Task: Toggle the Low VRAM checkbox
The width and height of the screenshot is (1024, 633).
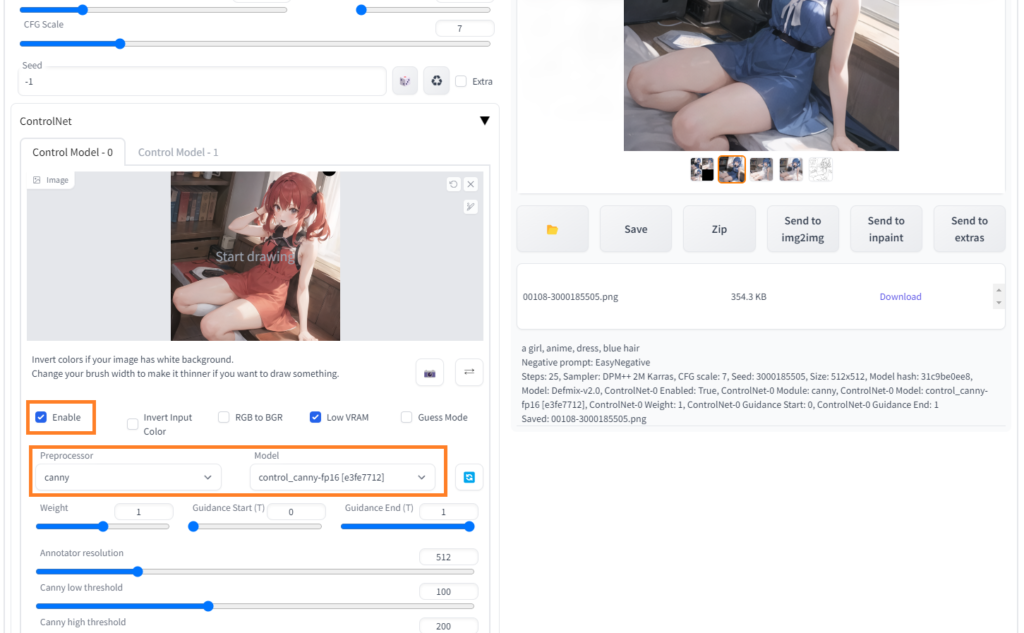Action: 315,417
